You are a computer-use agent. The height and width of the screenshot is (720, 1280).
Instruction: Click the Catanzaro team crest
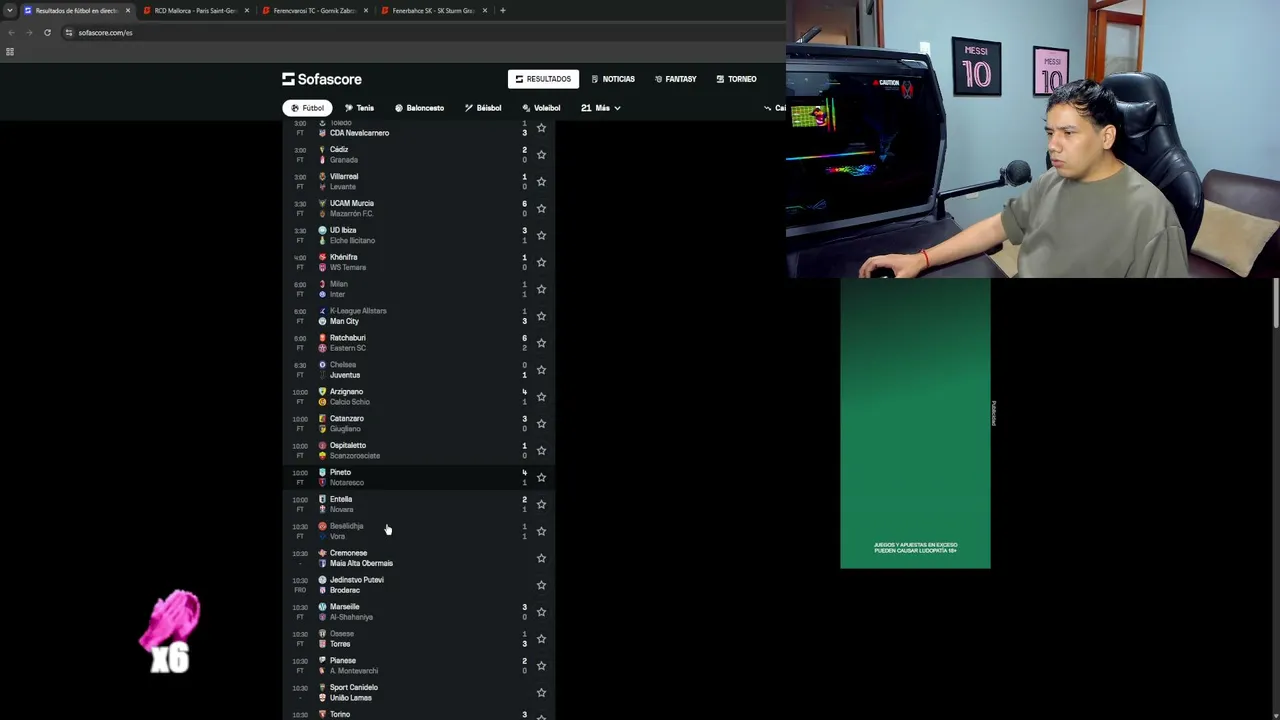point(322,419)
